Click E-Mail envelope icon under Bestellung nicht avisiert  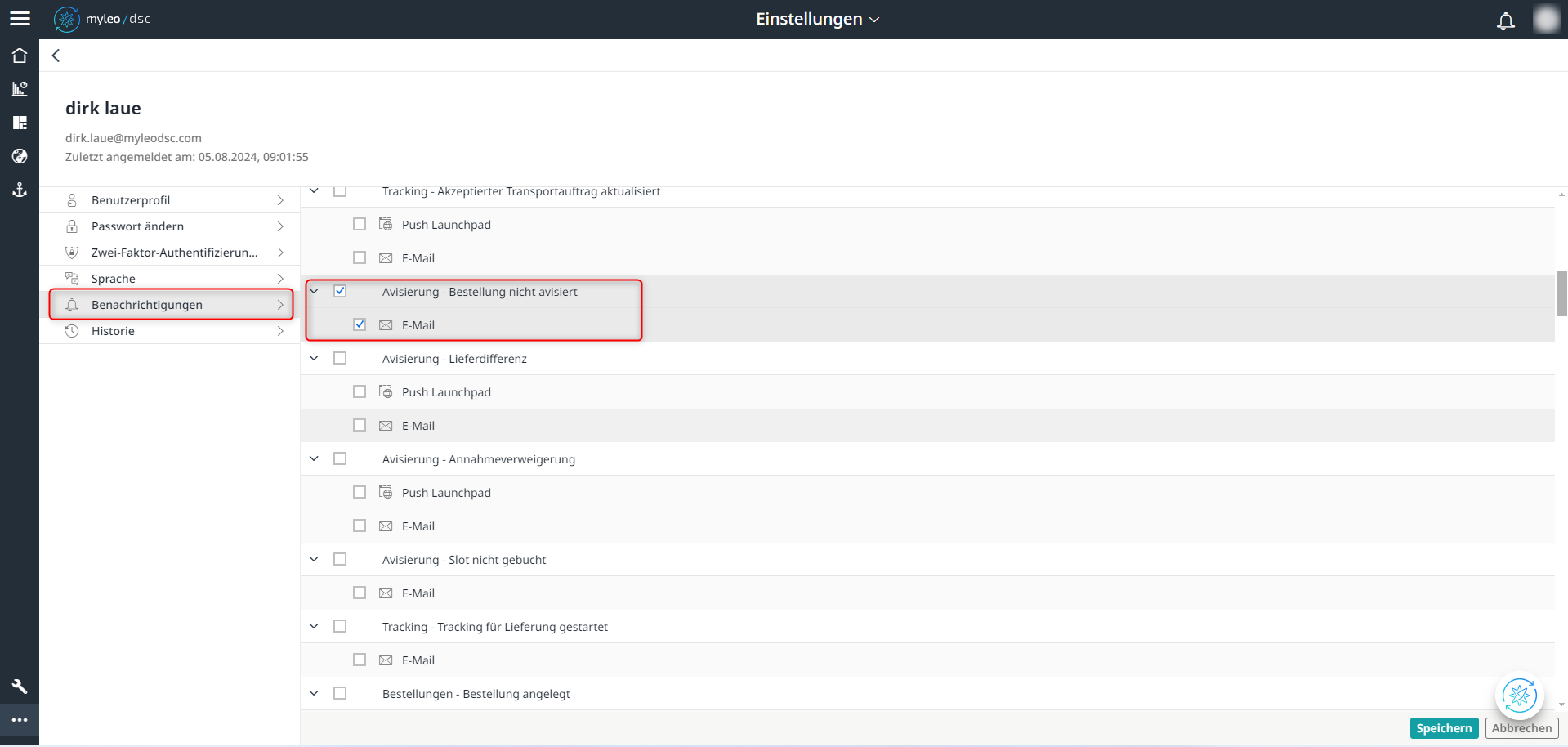pos(386,325)
